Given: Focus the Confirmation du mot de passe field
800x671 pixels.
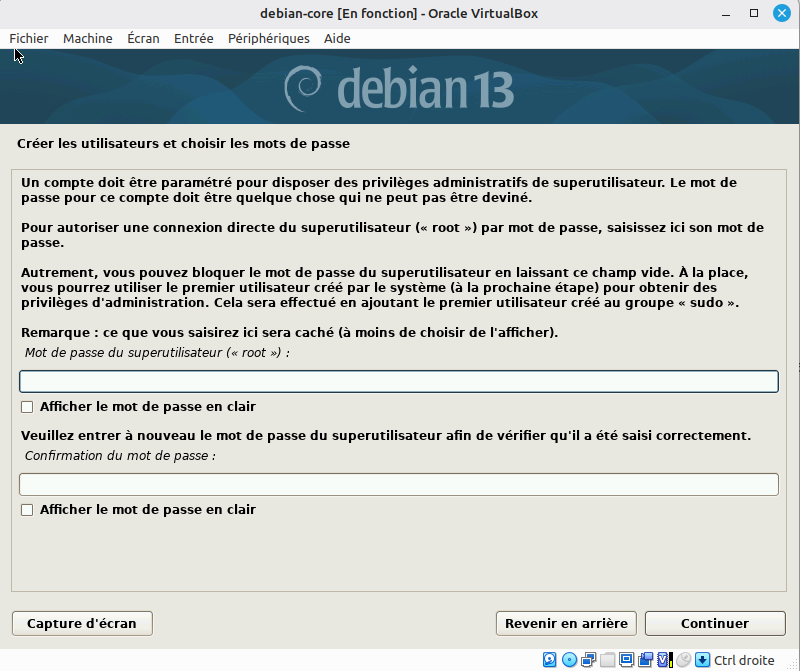Looking at the screenshot, I should (398, 485).
